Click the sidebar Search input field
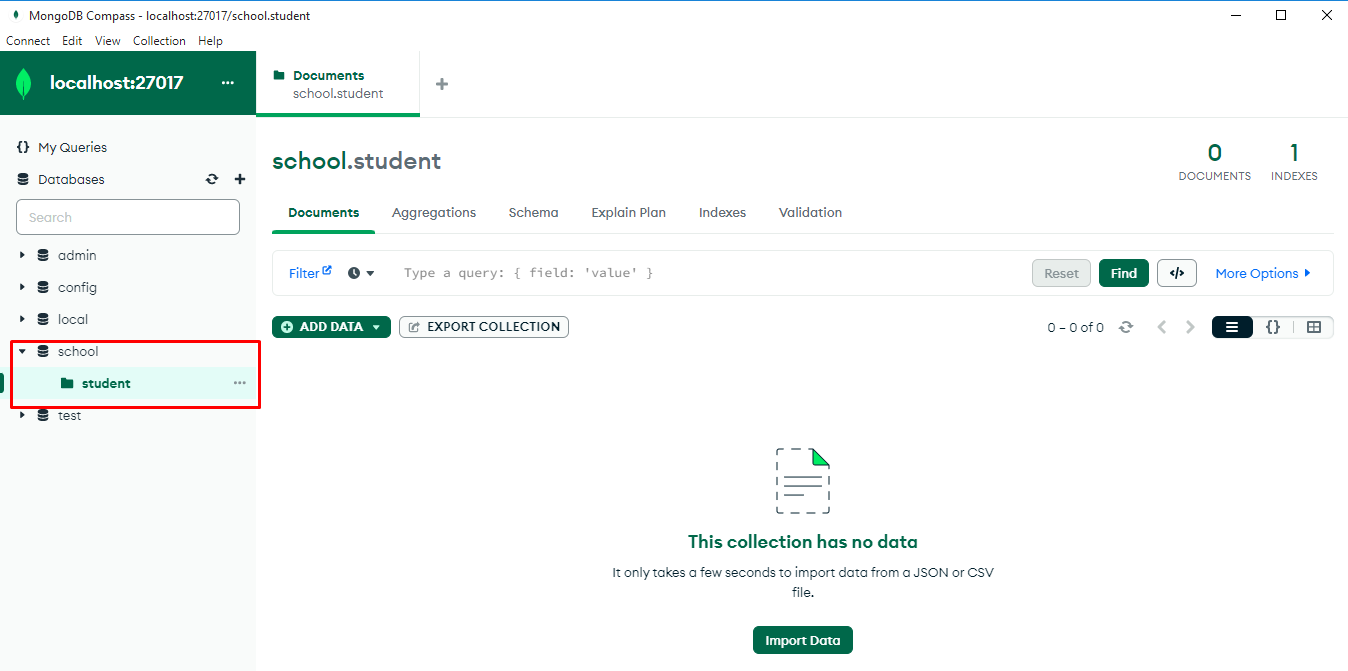Screen dimensions: 1348x671 click(128, 217)
